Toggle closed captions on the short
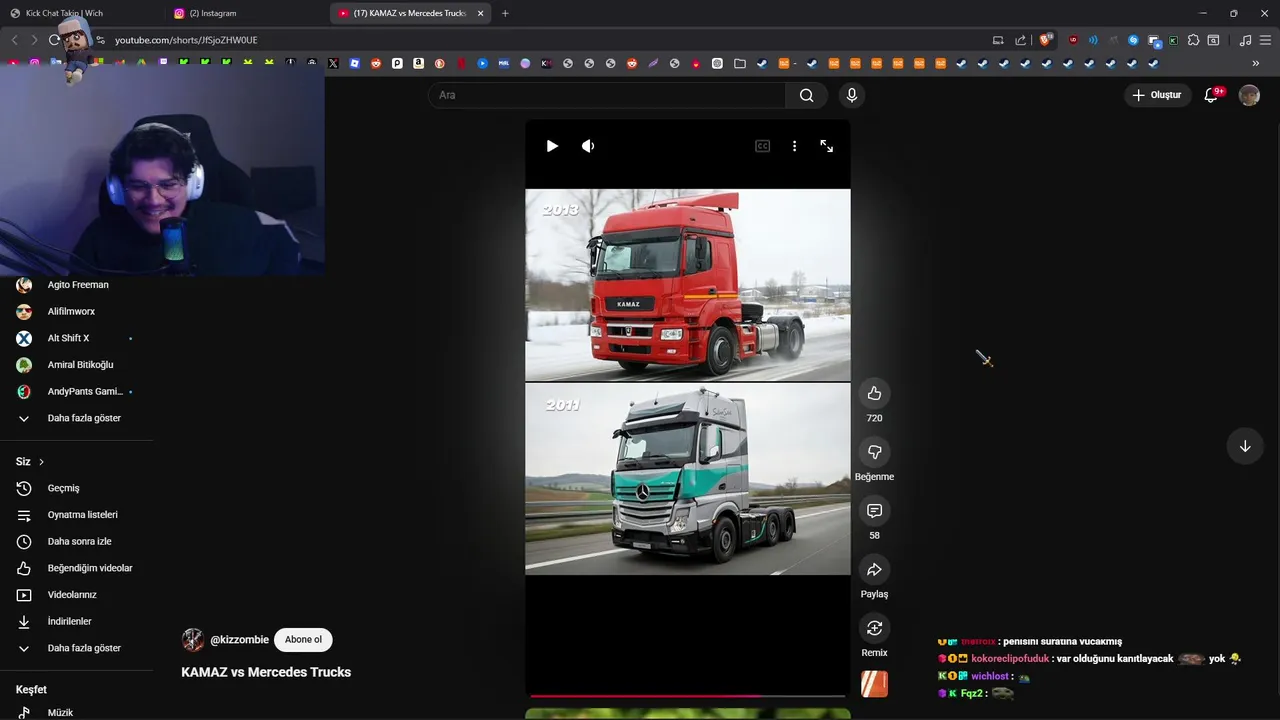This screenshot has height=720, width=1280. [762, 146]
